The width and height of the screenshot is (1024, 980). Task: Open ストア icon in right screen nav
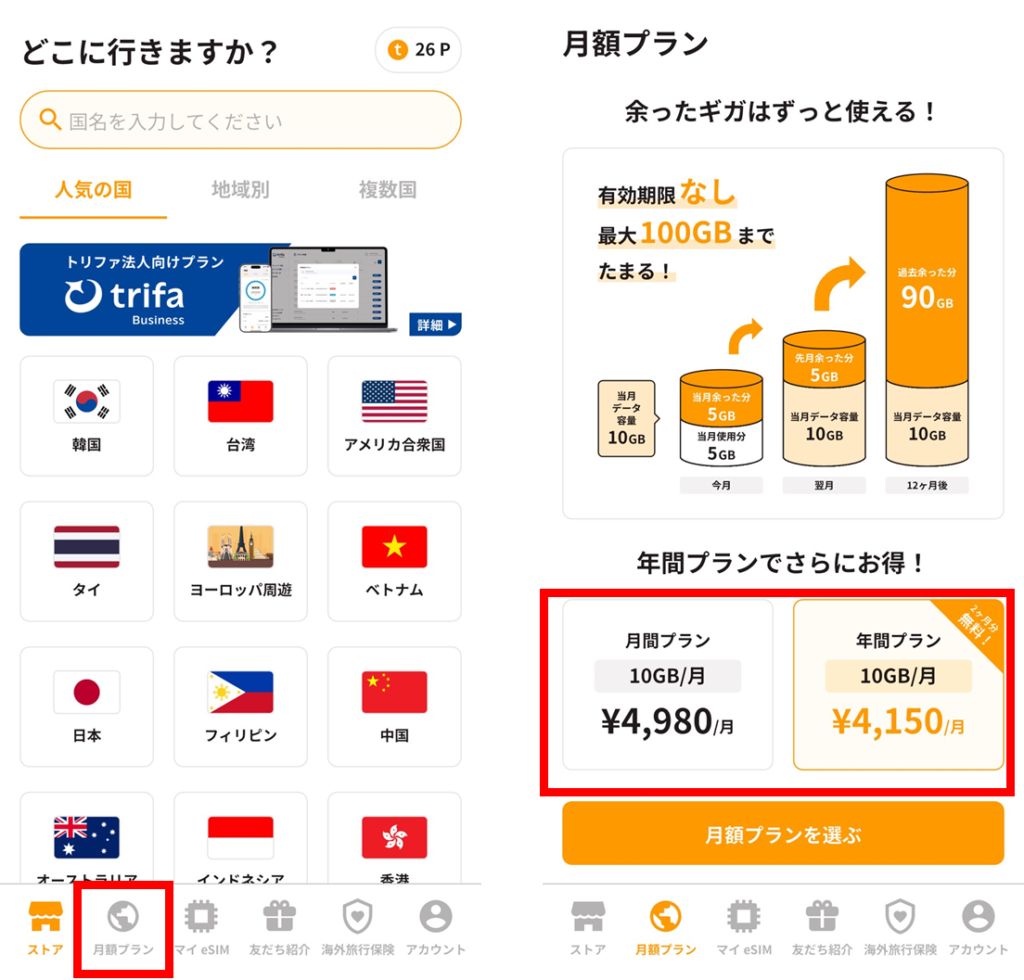coord(588,916)
